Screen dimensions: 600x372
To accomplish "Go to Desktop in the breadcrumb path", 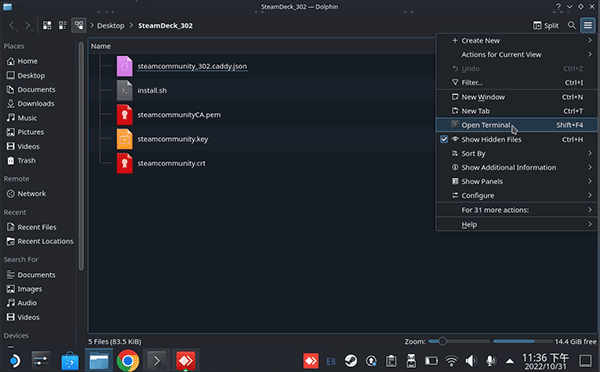I will (111, 26).
